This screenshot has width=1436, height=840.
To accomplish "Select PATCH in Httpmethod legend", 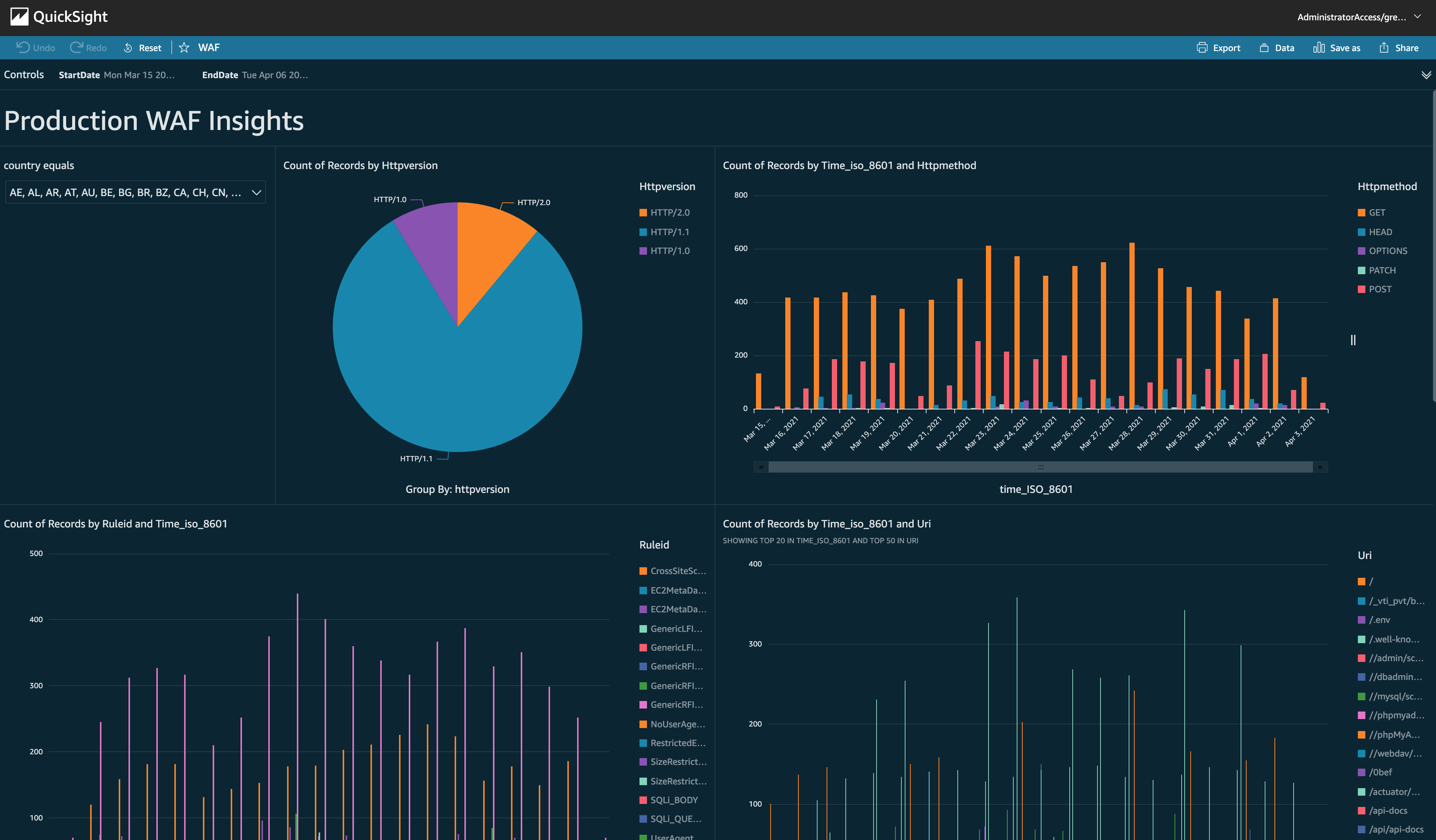I will point(1377,270).
